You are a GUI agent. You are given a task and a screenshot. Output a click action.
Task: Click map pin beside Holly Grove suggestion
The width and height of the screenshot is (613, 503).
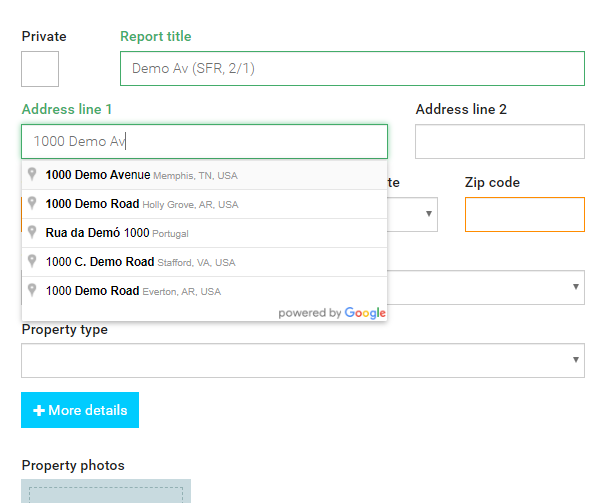pyautogui.click(x=32, y=203)
